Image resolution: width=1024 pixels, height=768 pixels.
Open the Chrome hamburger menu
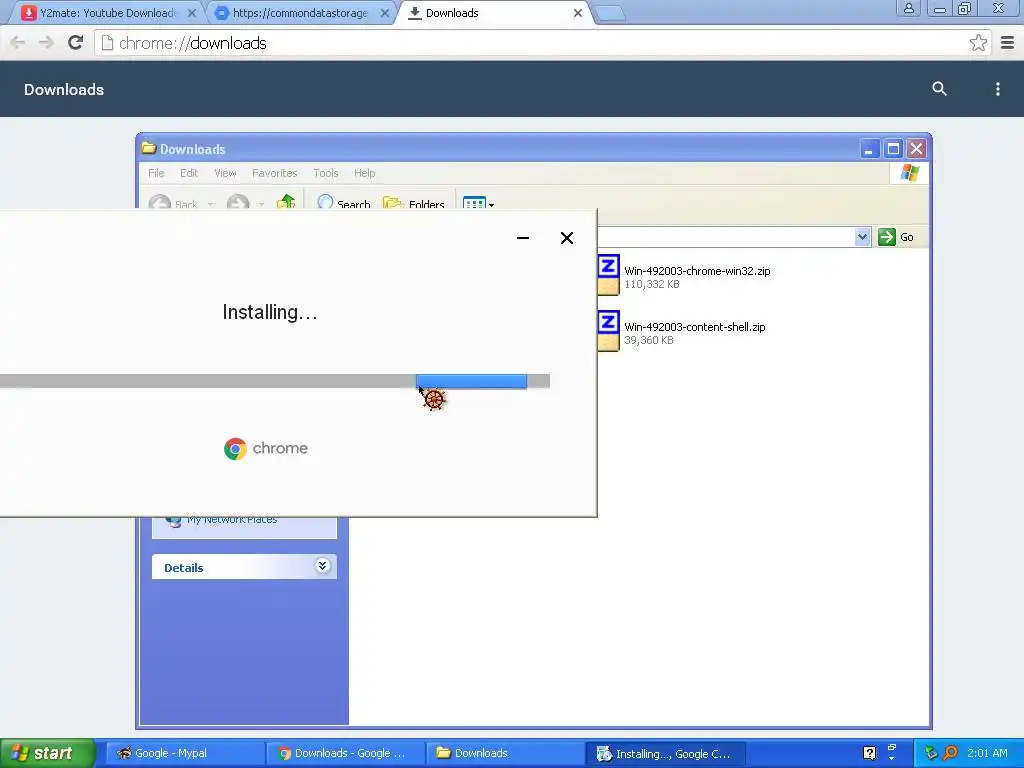(1008, 43)
